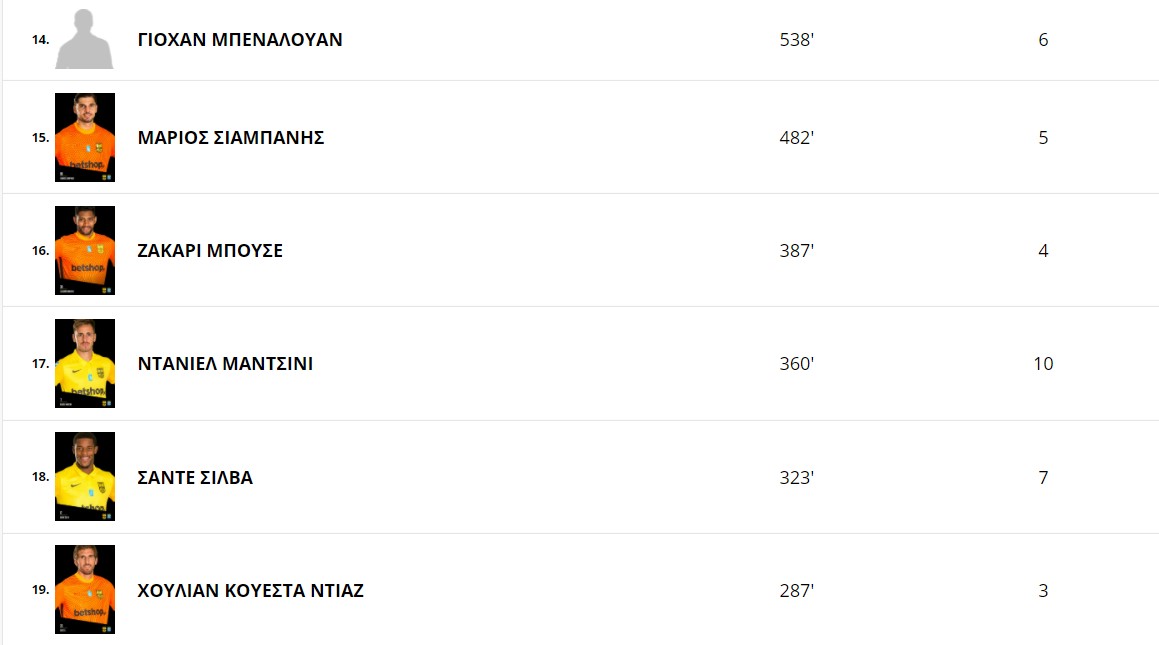Image resolution: width=1159 pixels, height=645 pixels.
Task: Open the ΓΙΟΧΑΝ ΜΠΕΝΑΛΟΥΑΝ name link
Action: click(x=240, y=40)
